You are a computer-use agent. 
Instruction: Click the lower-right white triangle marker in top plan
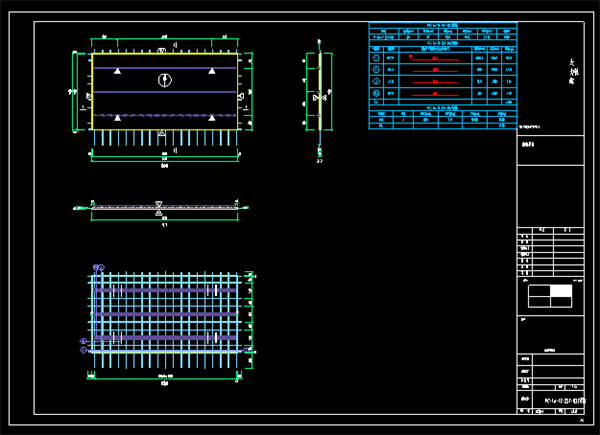(212, 118)
